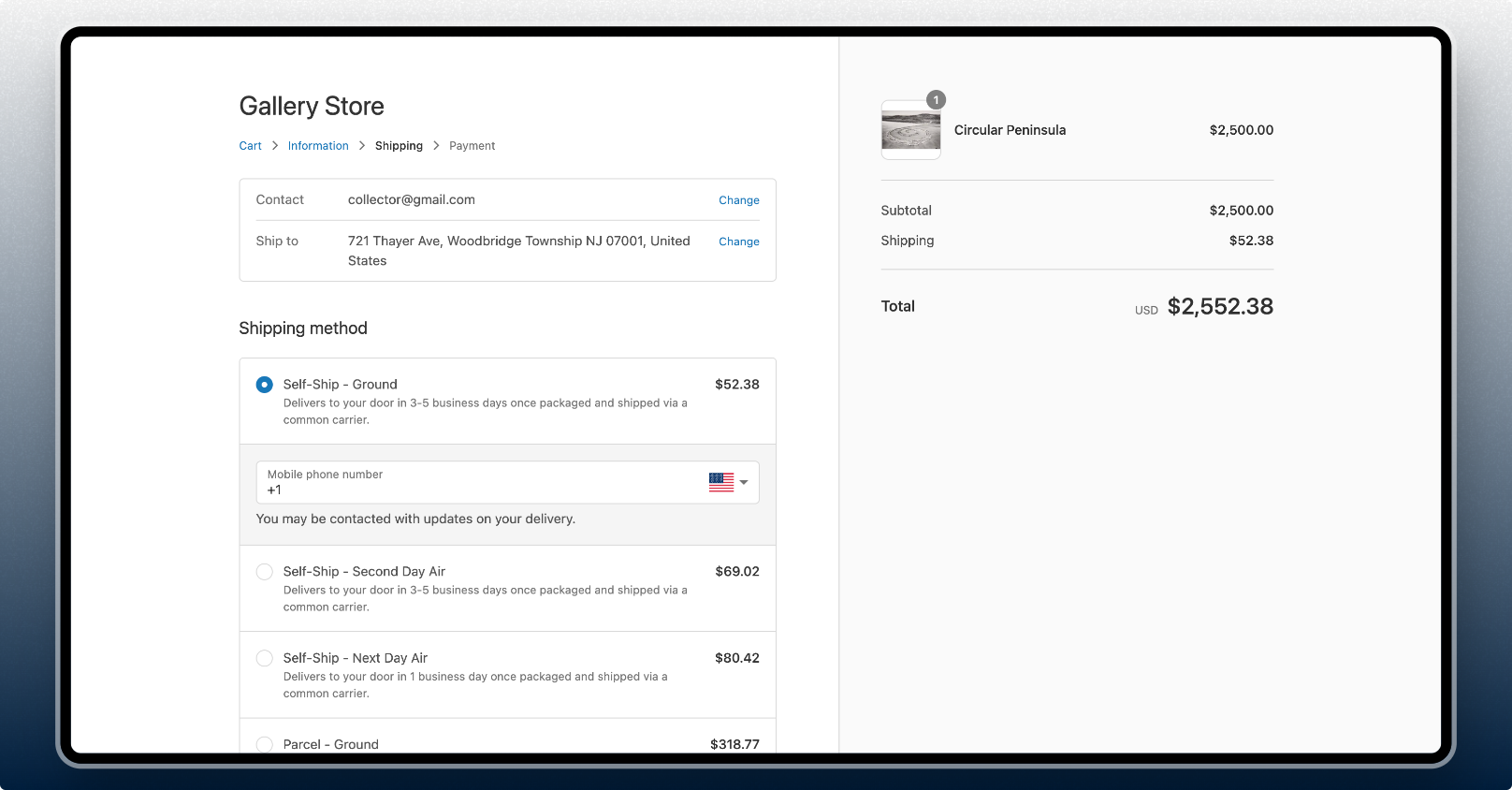Click the chevron between Information and Shipping

pos(362,146)
